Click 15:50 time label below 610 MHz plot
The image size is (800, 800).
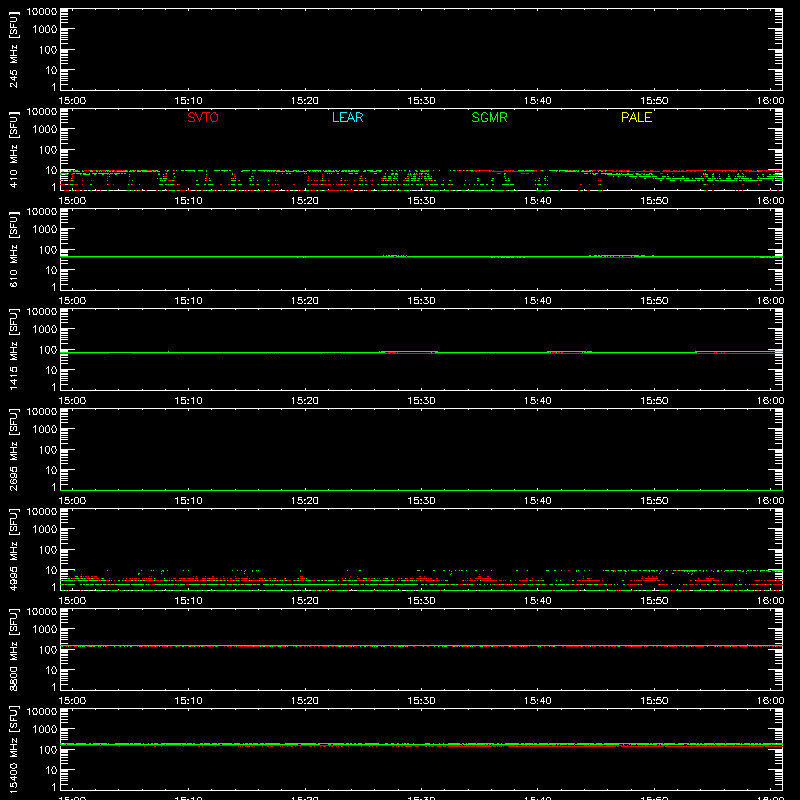(654, 301)
